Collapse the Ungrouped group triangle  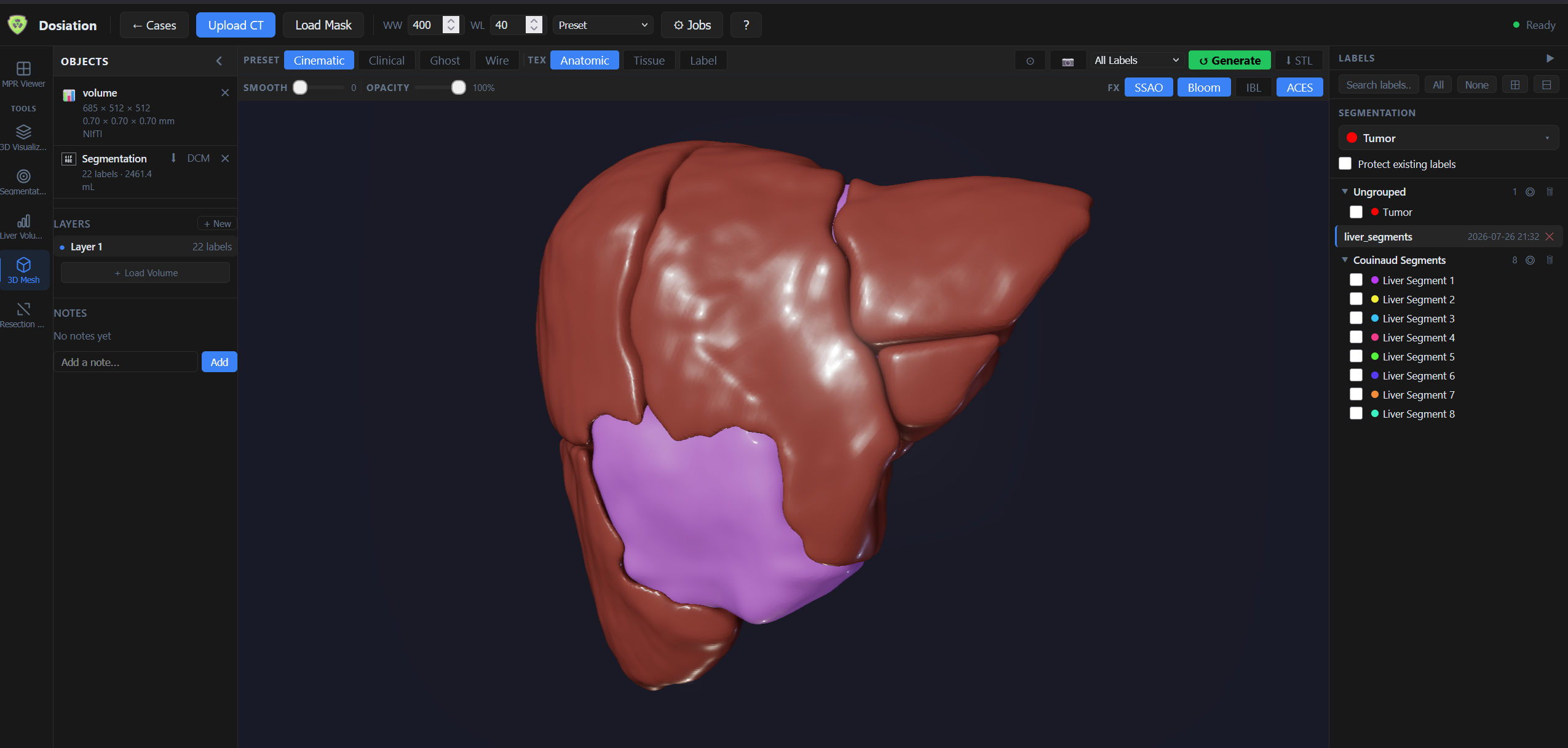1345,192
